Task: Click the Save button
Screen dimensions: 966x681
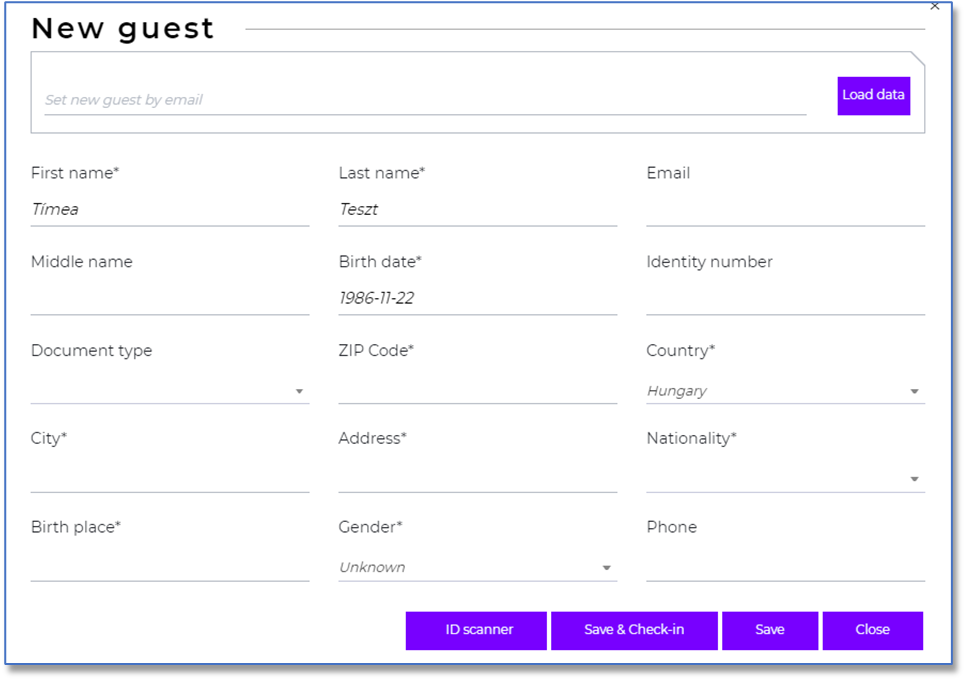Action: [770, 630]
